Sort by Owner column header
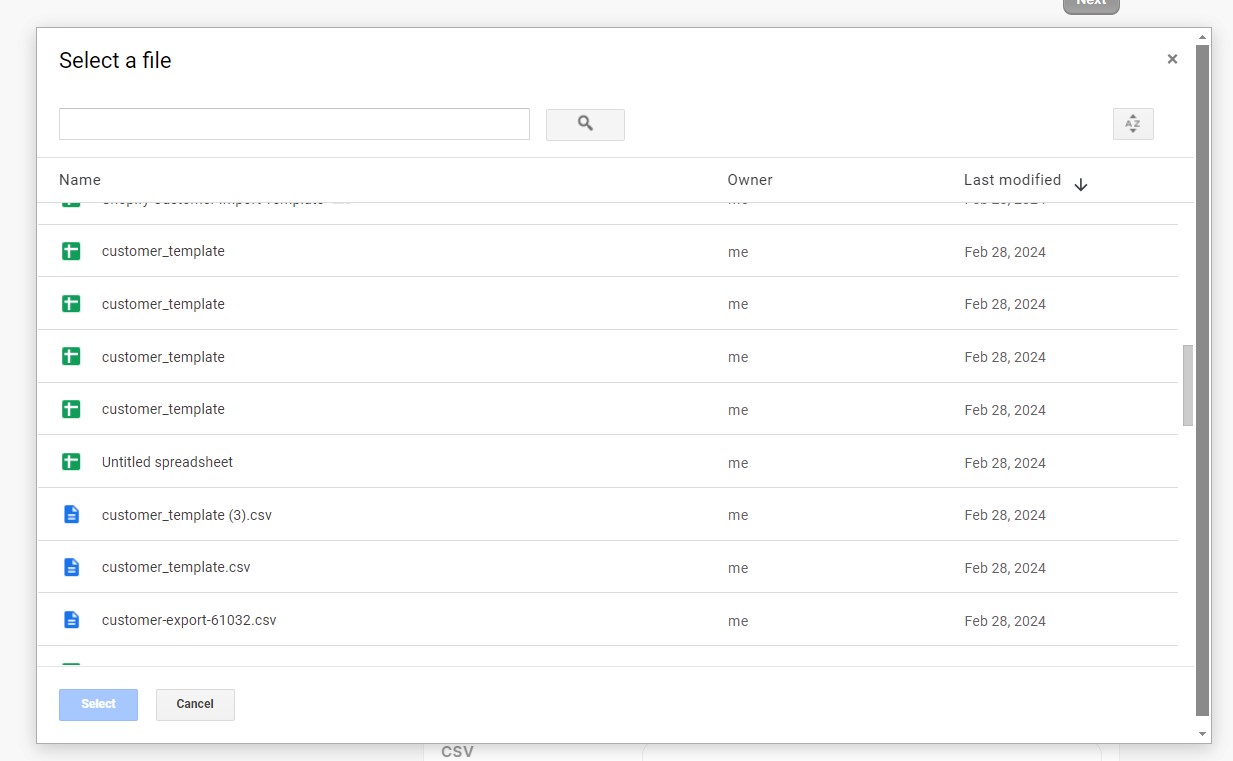The width and height of the screenshot is (1233, 761). point(749,180)
